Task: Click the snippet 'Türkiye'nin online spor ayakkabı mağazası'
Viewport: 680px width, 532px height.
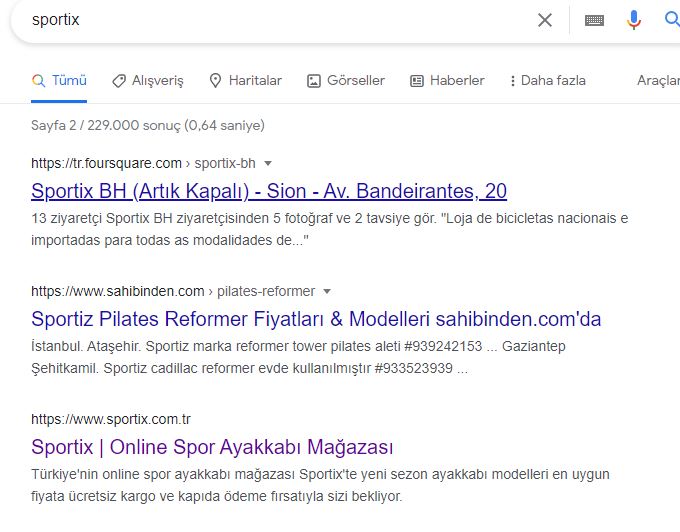Action: (x=320, y=485)
